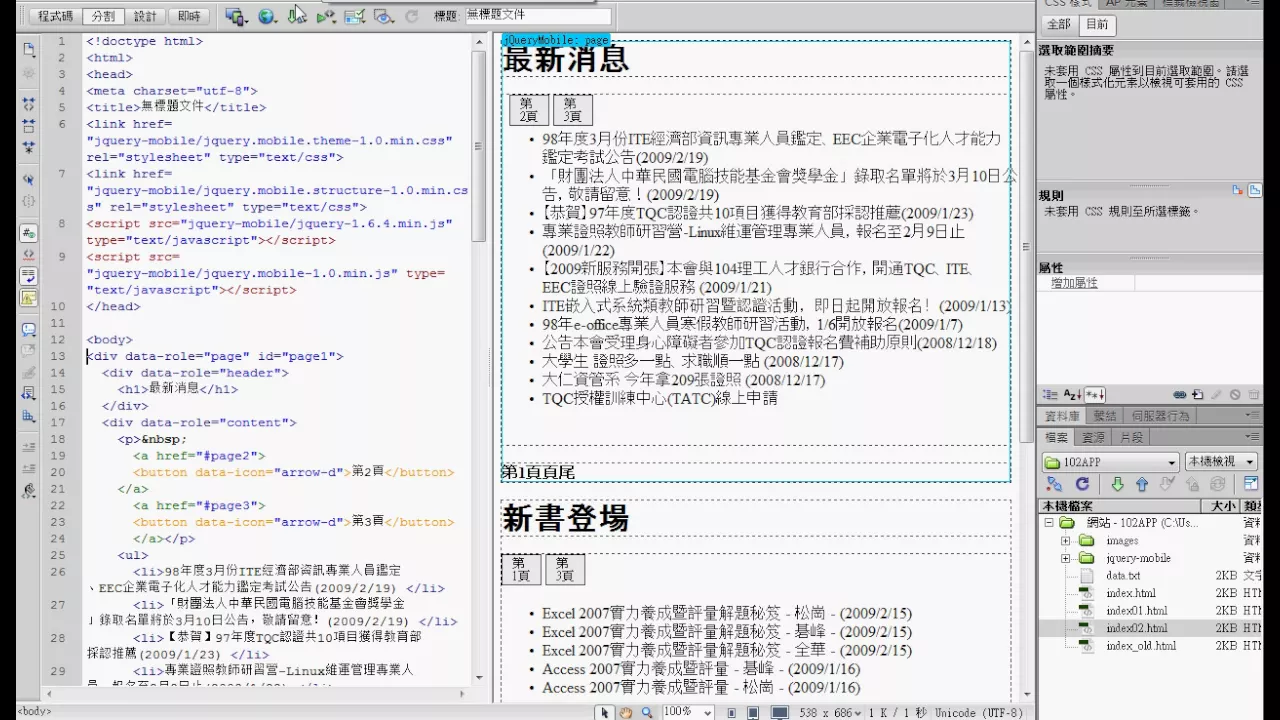Edit the document title field (無標題文件)

tap(538, 16)
